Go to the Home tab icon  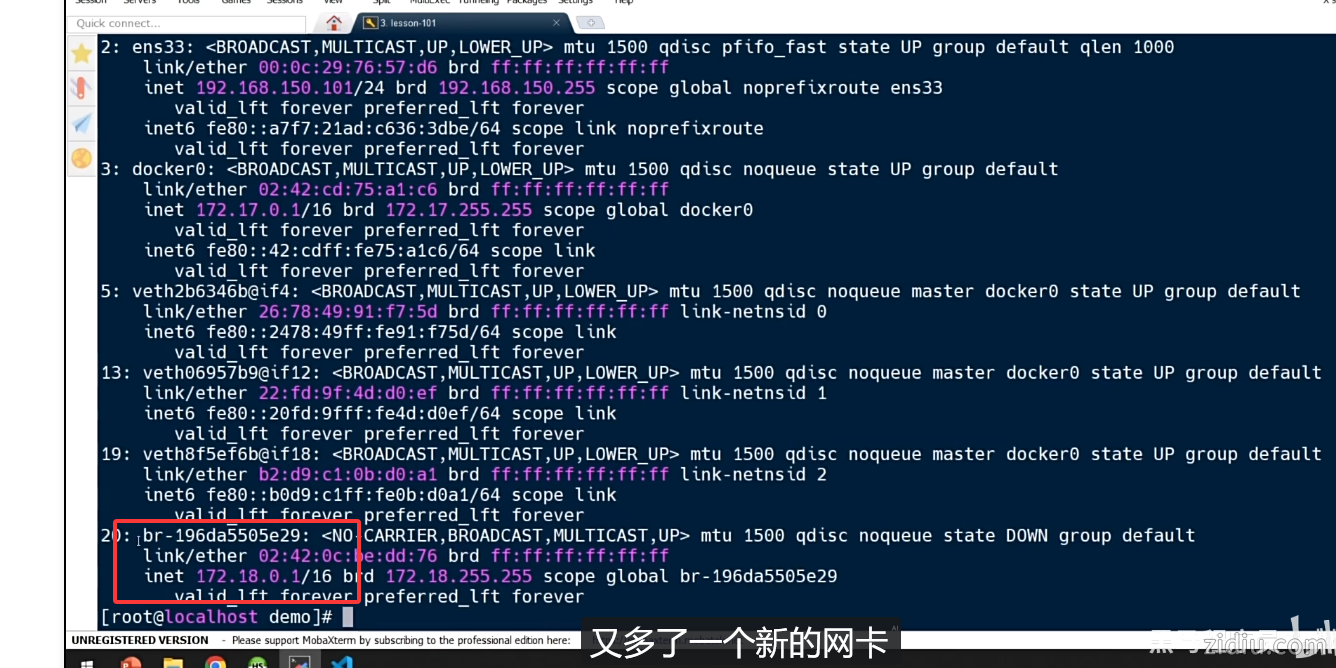(x=334, y=23)
